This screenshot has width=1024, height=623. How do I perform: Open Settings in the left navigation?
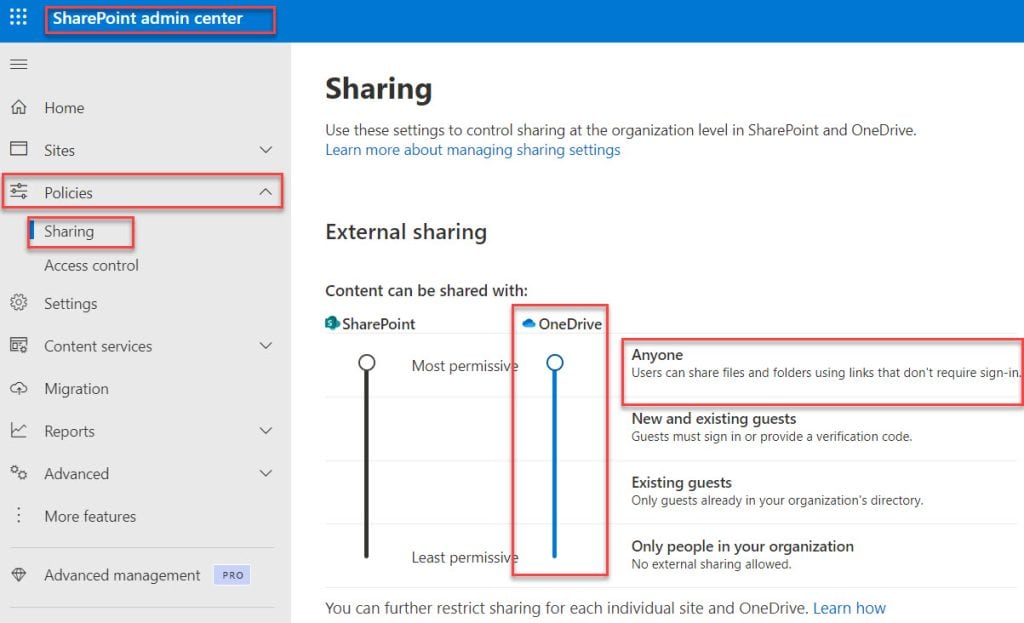[71, 304]
